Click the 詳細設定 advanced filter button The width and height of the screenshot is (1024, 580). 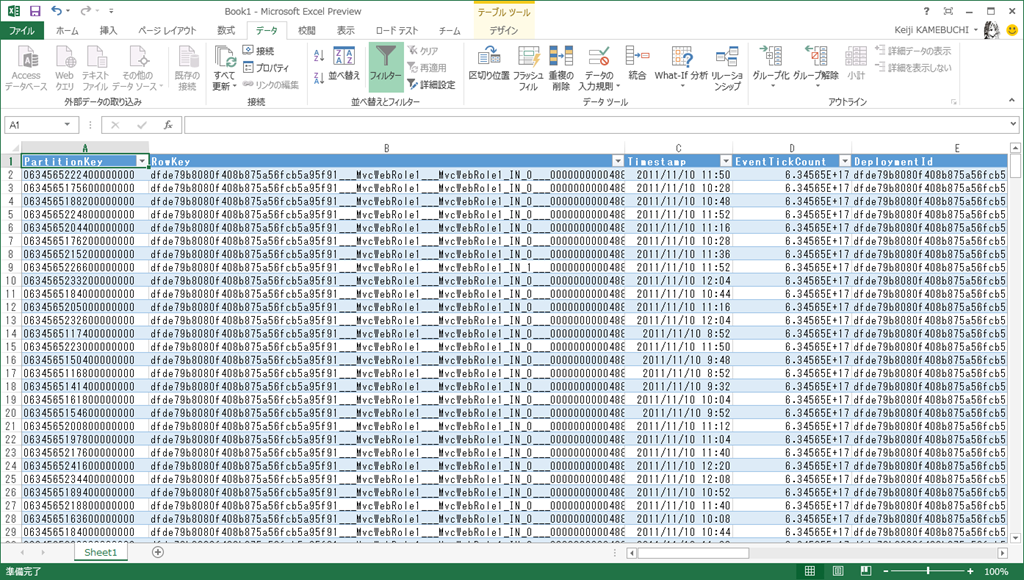pos(431,85)
